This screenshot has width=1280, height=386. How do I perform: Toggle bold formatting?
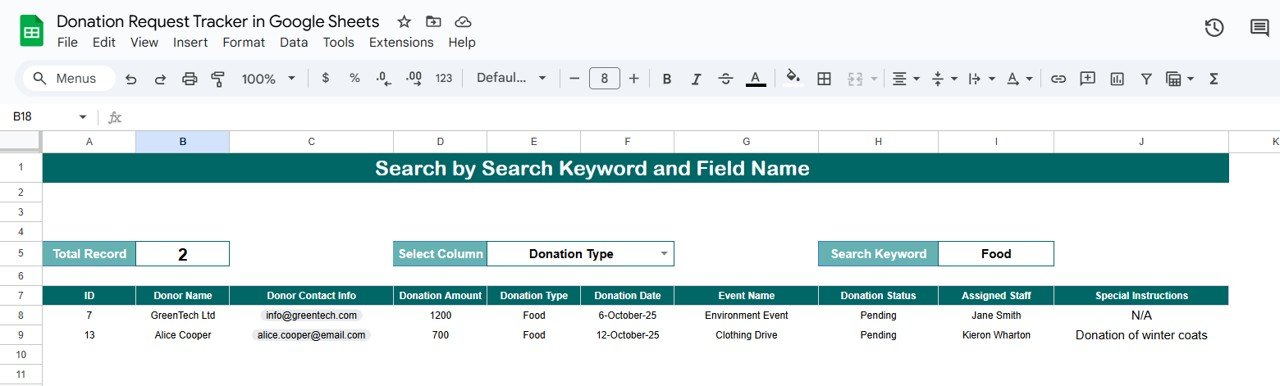click(x=667, y=78)
